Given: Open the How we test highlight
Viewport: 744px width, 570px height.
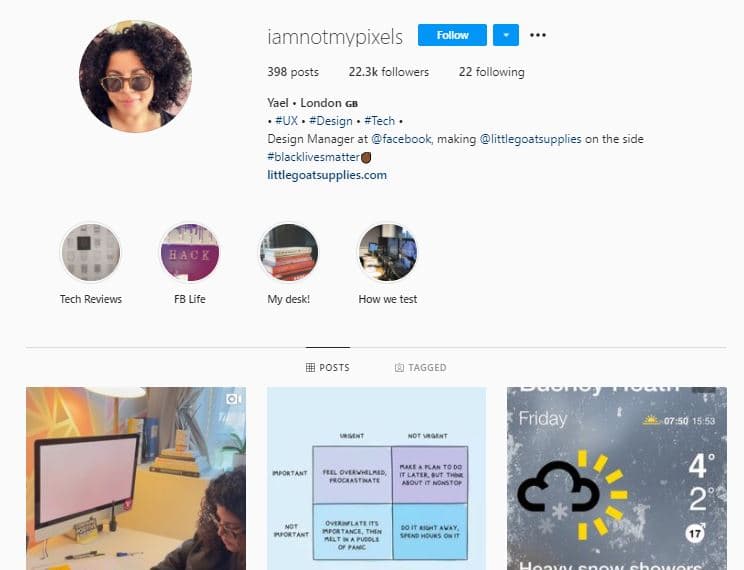Looking at the screenshot, I should pyautogui.click(x=388, y=252).
